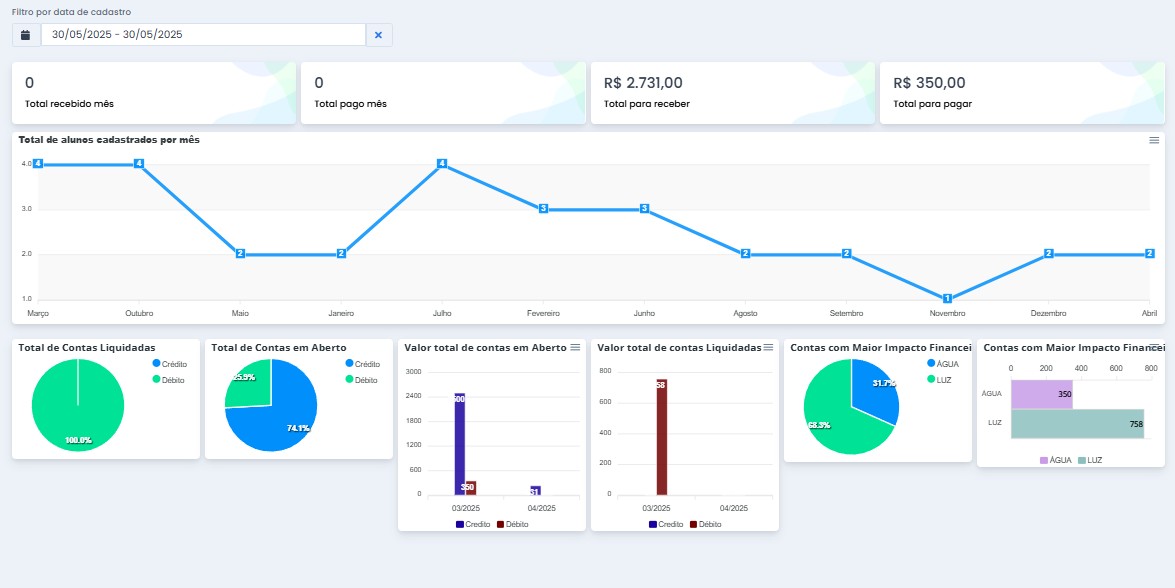Open the menu icon of the alunos cadastrados chart
Viewport: 1175px width, 588px height.
pyautogui.click(x=1154, y=140)
